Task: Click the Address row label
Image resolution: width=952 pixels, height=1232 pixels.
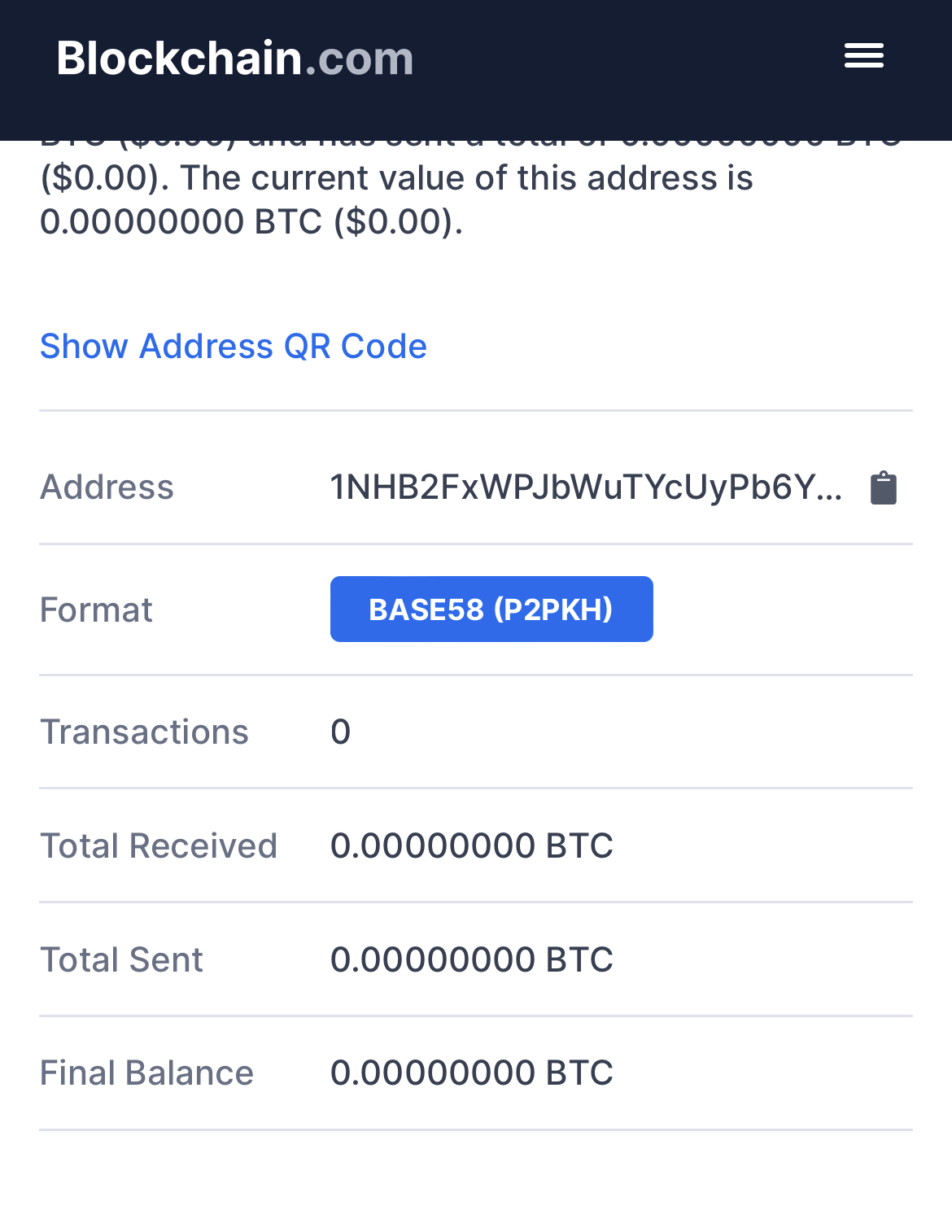Action: [107, 487]
